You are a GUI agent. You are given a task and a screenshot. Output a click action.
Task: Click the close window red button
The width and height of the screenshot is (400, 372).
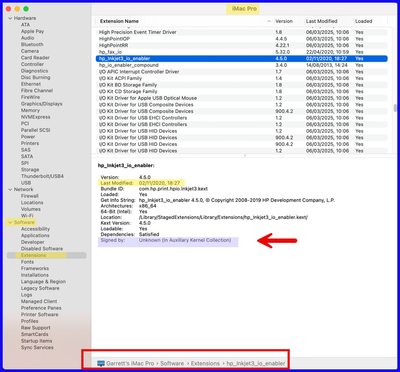pos(9,9)
